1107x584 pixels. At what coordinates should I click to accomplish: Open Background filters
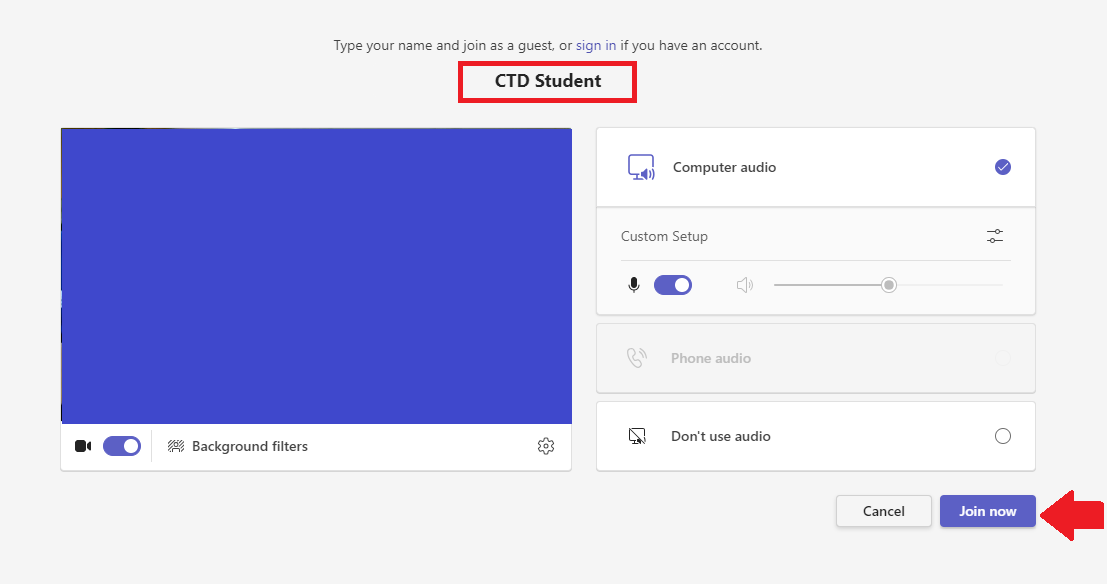pos(237,446)
